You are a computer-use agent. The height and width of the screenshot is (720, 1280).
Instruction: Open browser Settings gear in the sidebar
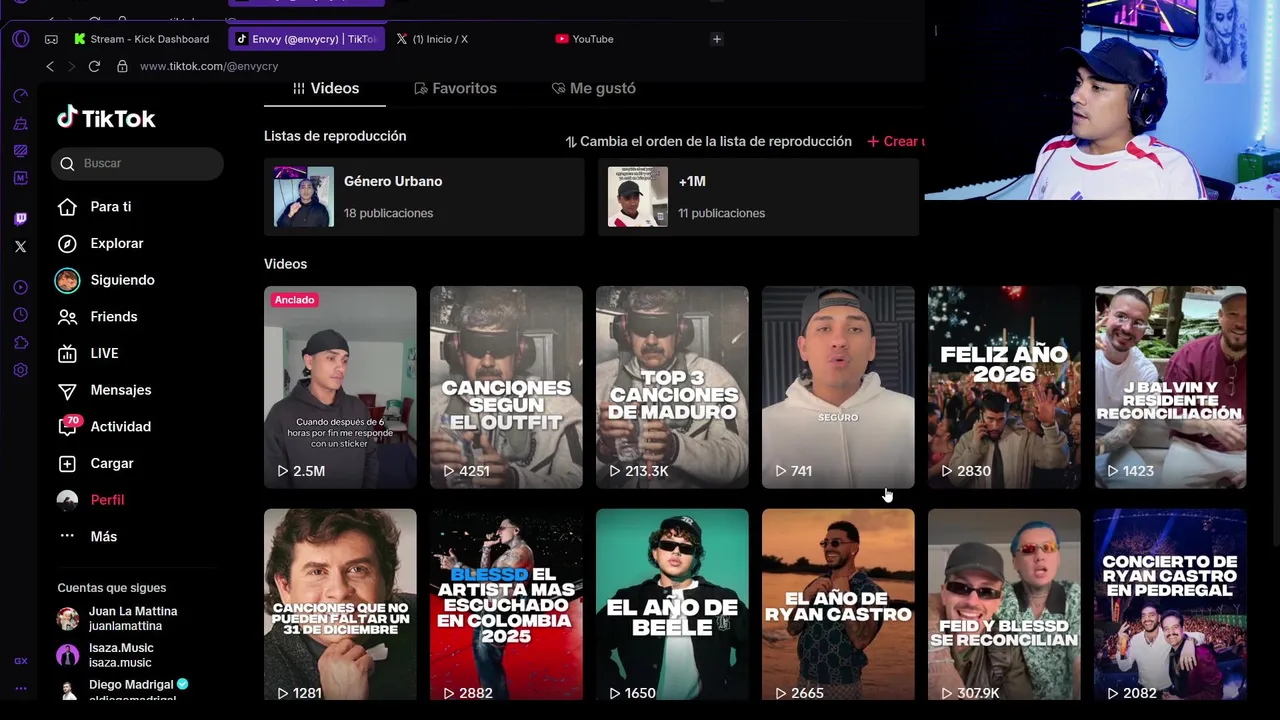pyautogui.click(x=20, y=370)
